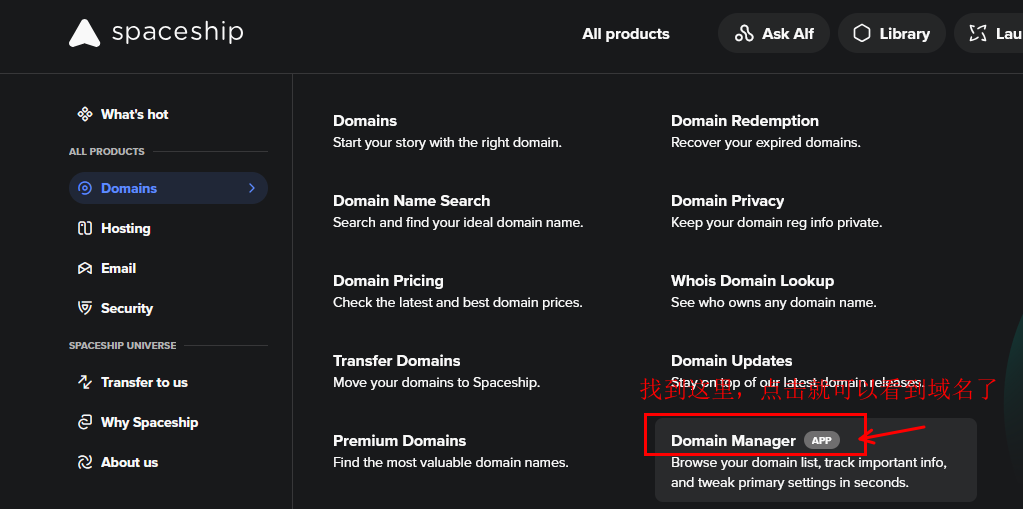Open the Premium Domains link
Viewport: 1023px width, 509px height.
[399, 440]
